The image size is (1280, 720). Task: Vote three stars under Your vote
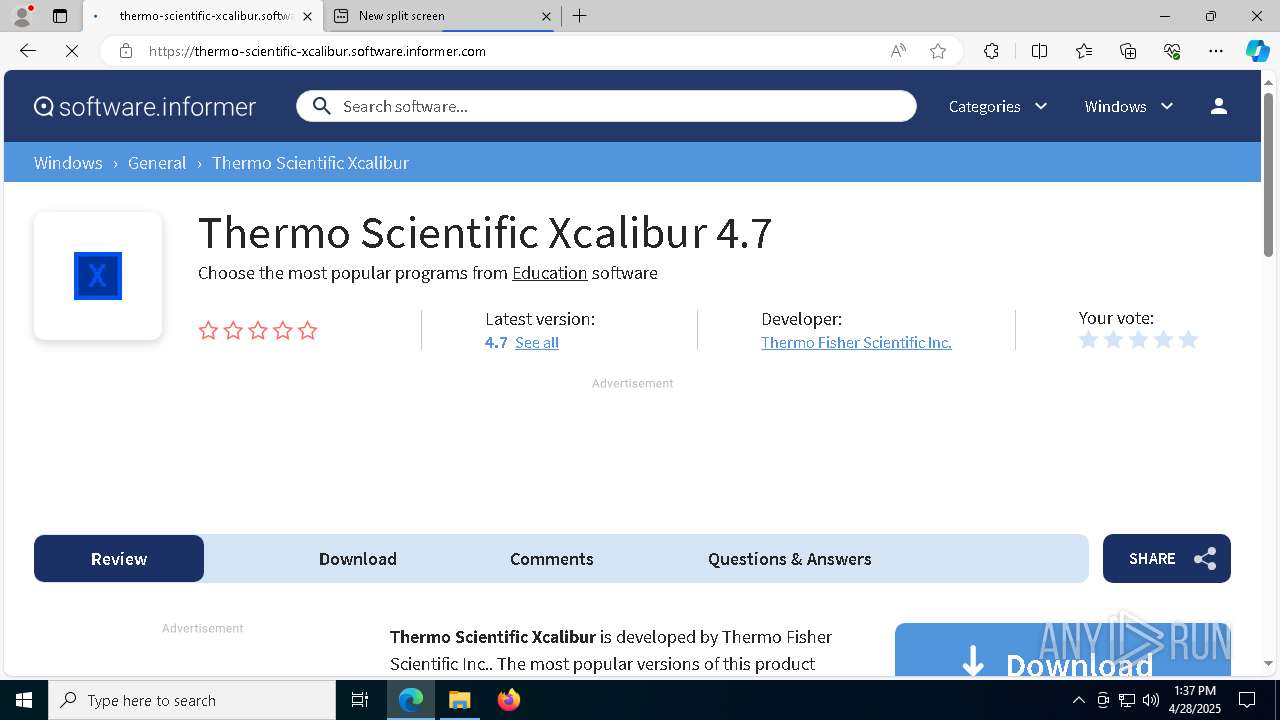pyautogui.click(x=1138, y=340)
